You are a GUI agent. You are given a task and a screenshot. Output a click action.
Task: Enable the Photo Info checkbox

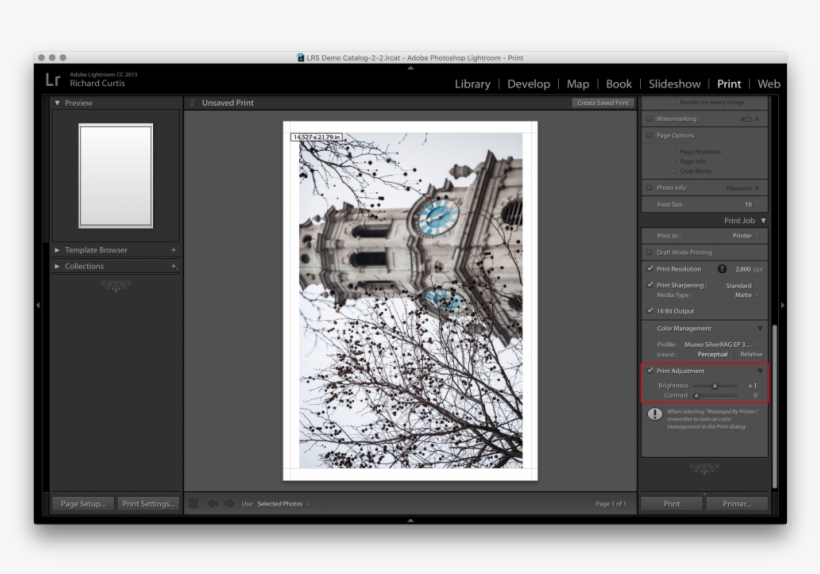650,188
